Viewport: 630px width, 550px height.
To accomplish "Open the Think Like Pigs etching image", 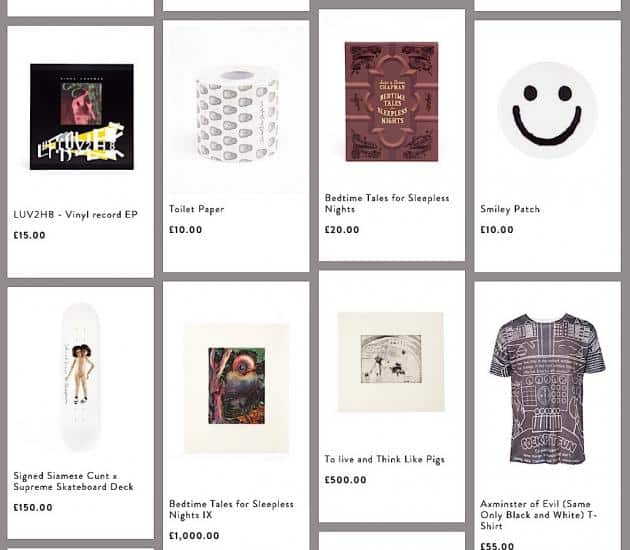I will [x=391, y=362].
